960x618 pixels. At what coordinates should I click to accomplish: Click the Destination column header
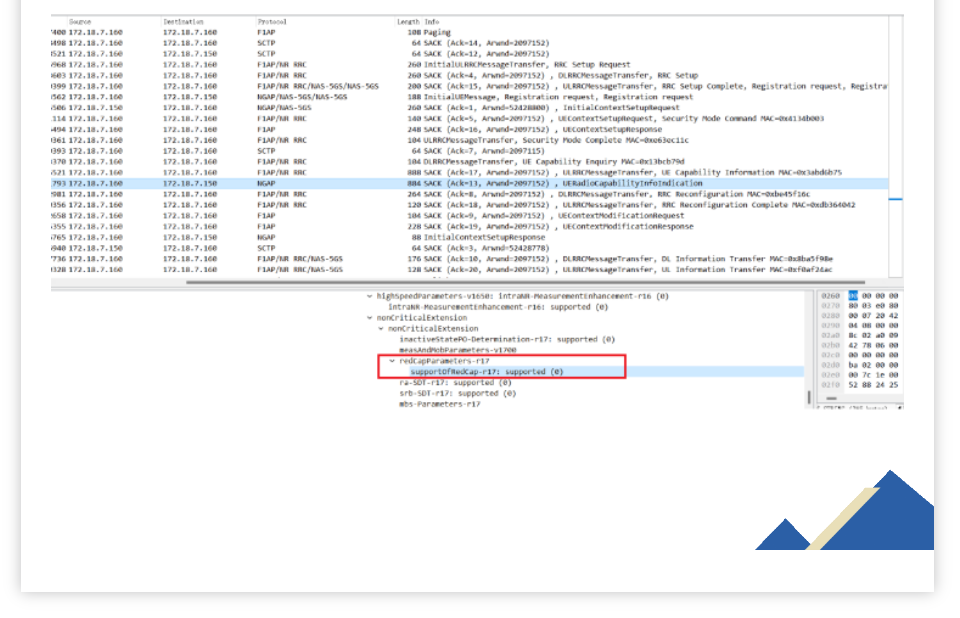click(184, 21)
